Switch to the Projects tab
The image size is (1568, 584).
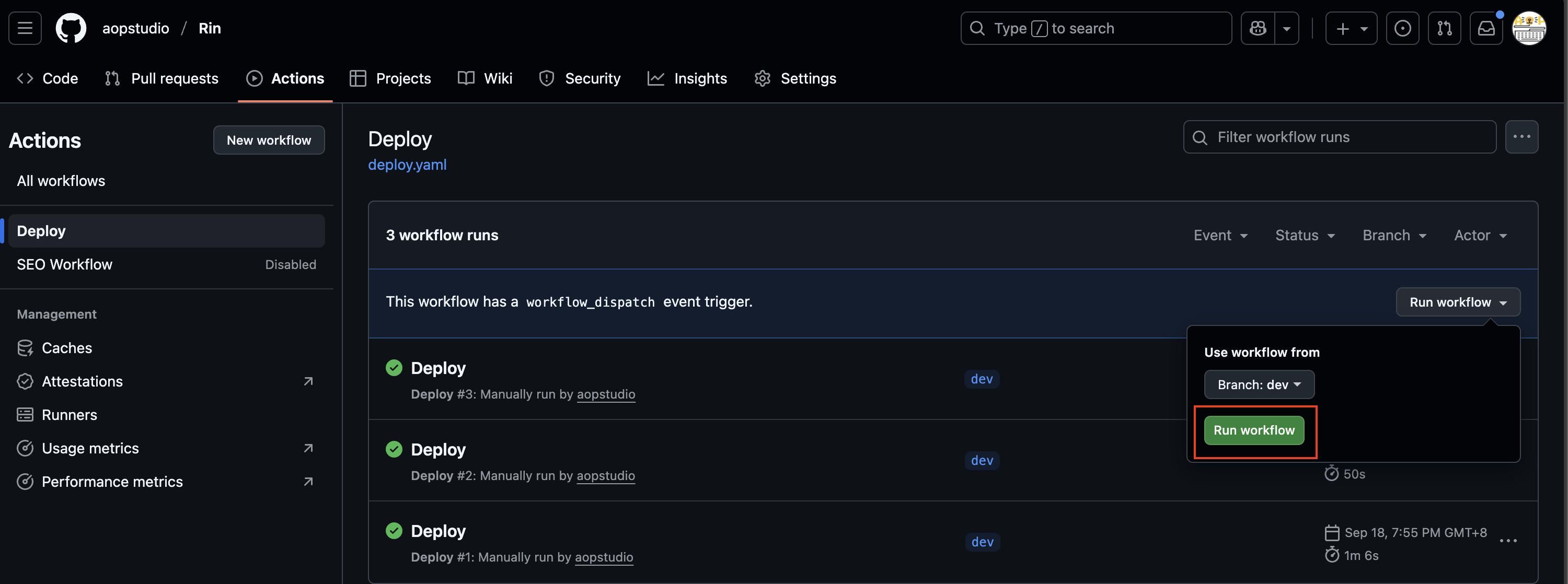point(390,78)
